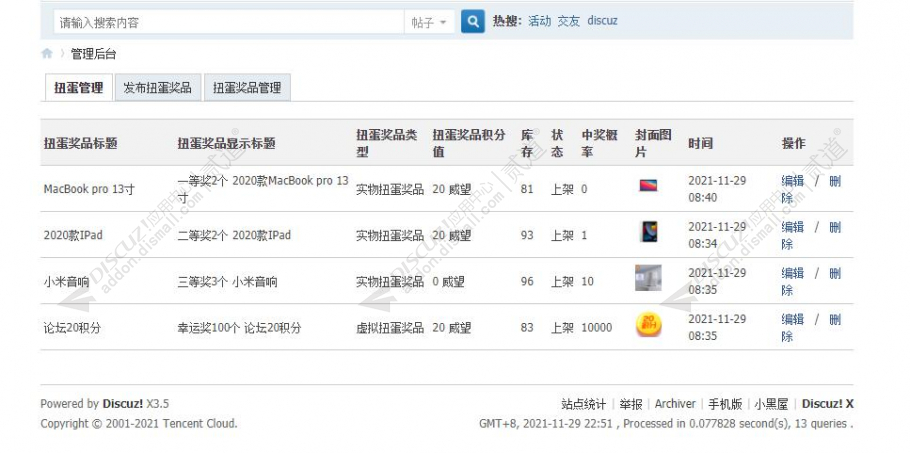
Task: Click the 虚拟扭蛋奖品 type cell
Action: click(x=390, y=328)
